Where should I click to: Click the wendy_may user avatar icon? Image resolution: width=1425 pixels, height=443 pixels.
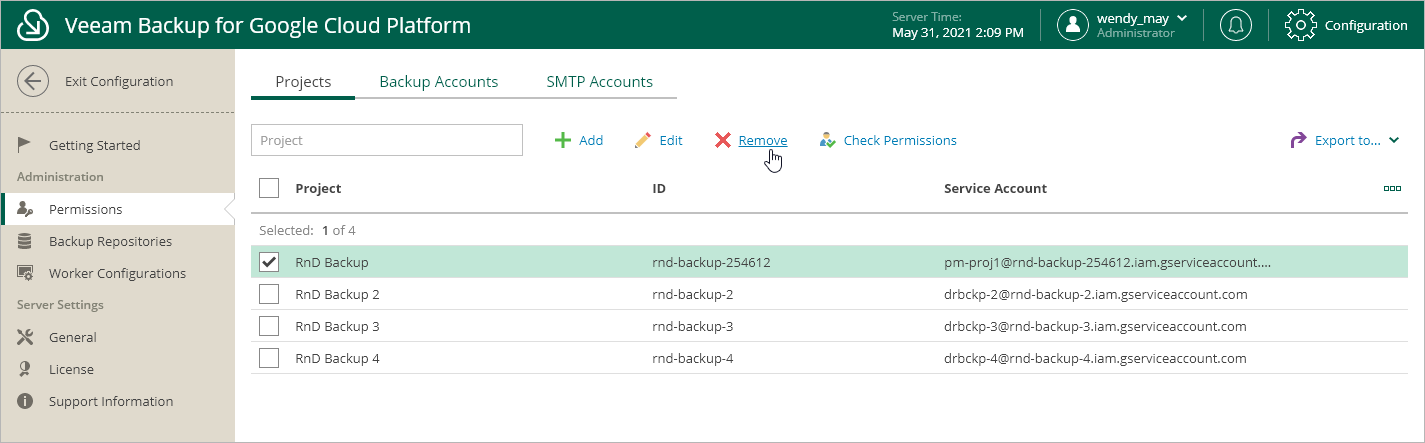pos(1073,25)
